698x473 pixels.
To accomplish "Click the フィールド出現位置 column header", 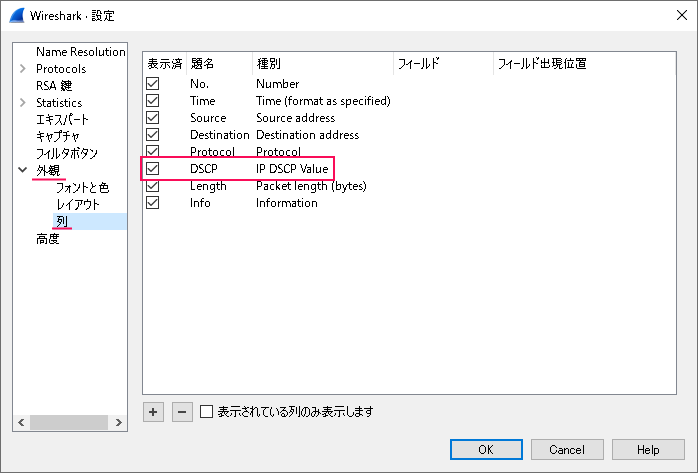I will tap(585, 64).
